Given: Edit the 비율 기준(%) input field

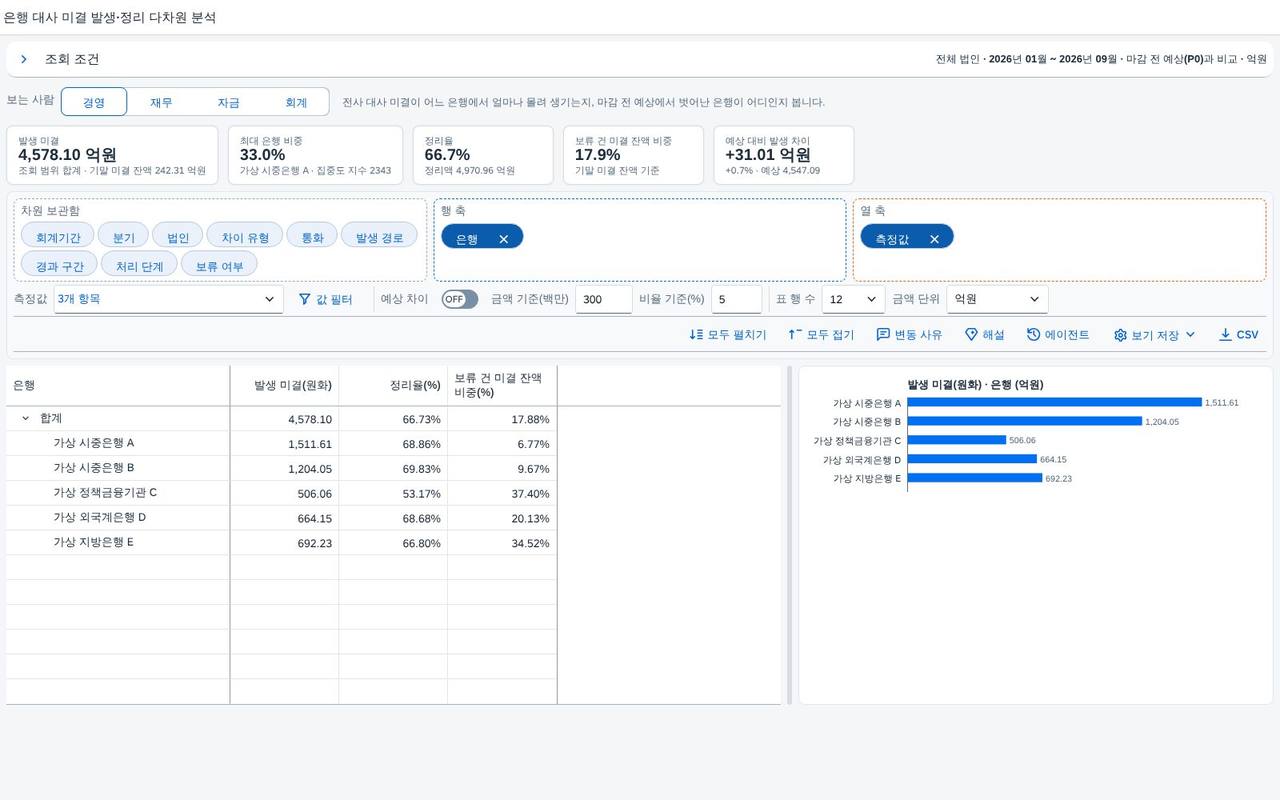Looking at the screenshot, I should click(x=736, y=299).
